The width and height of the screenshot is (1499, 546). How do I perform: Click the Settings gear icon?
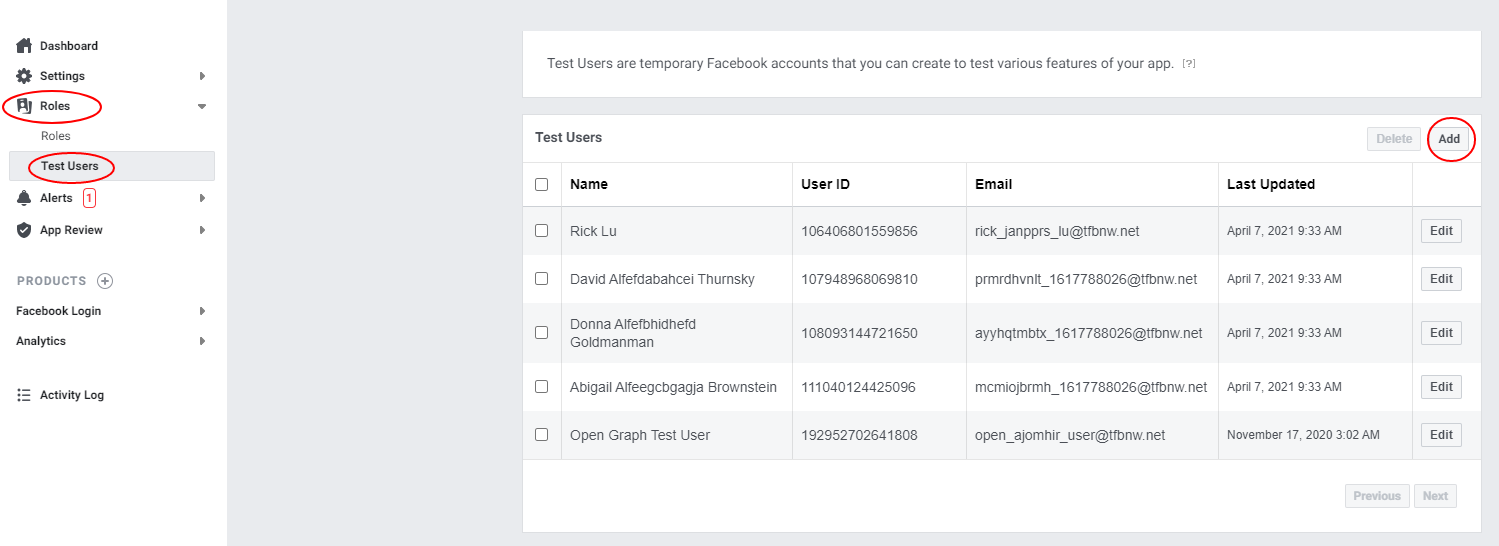(x=24, y=76)
